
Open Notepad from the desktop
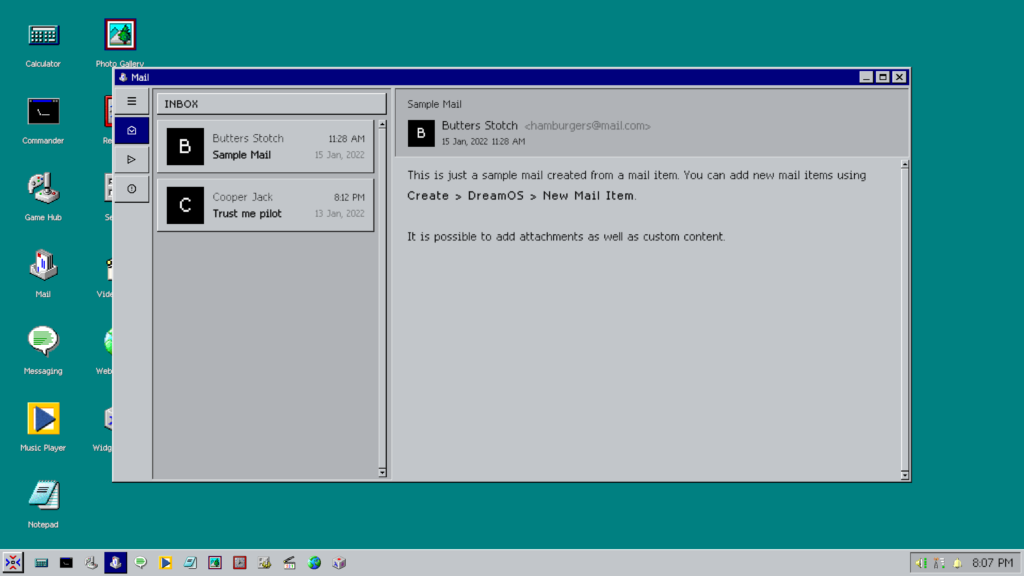coord(42,494)
